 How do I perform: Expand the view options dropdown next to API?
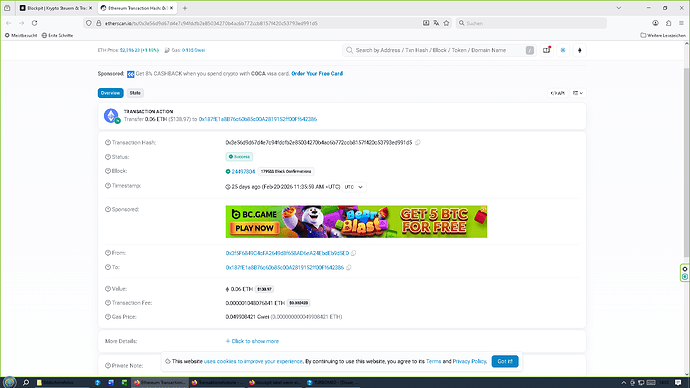tap(578, 93)
